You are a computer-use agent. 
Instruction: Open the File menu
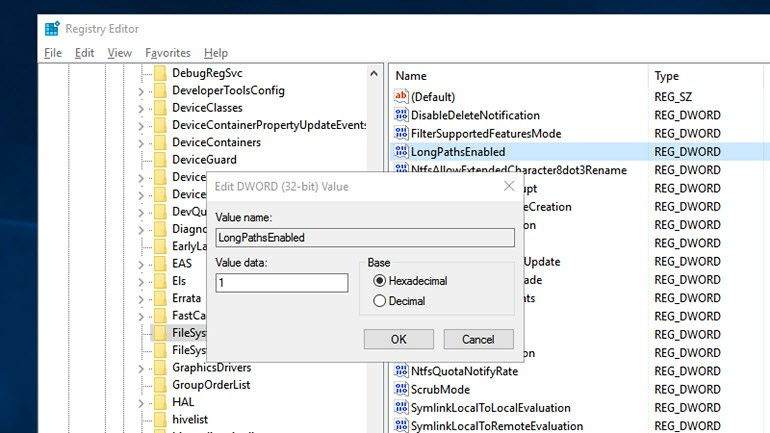tap(53, 53)
